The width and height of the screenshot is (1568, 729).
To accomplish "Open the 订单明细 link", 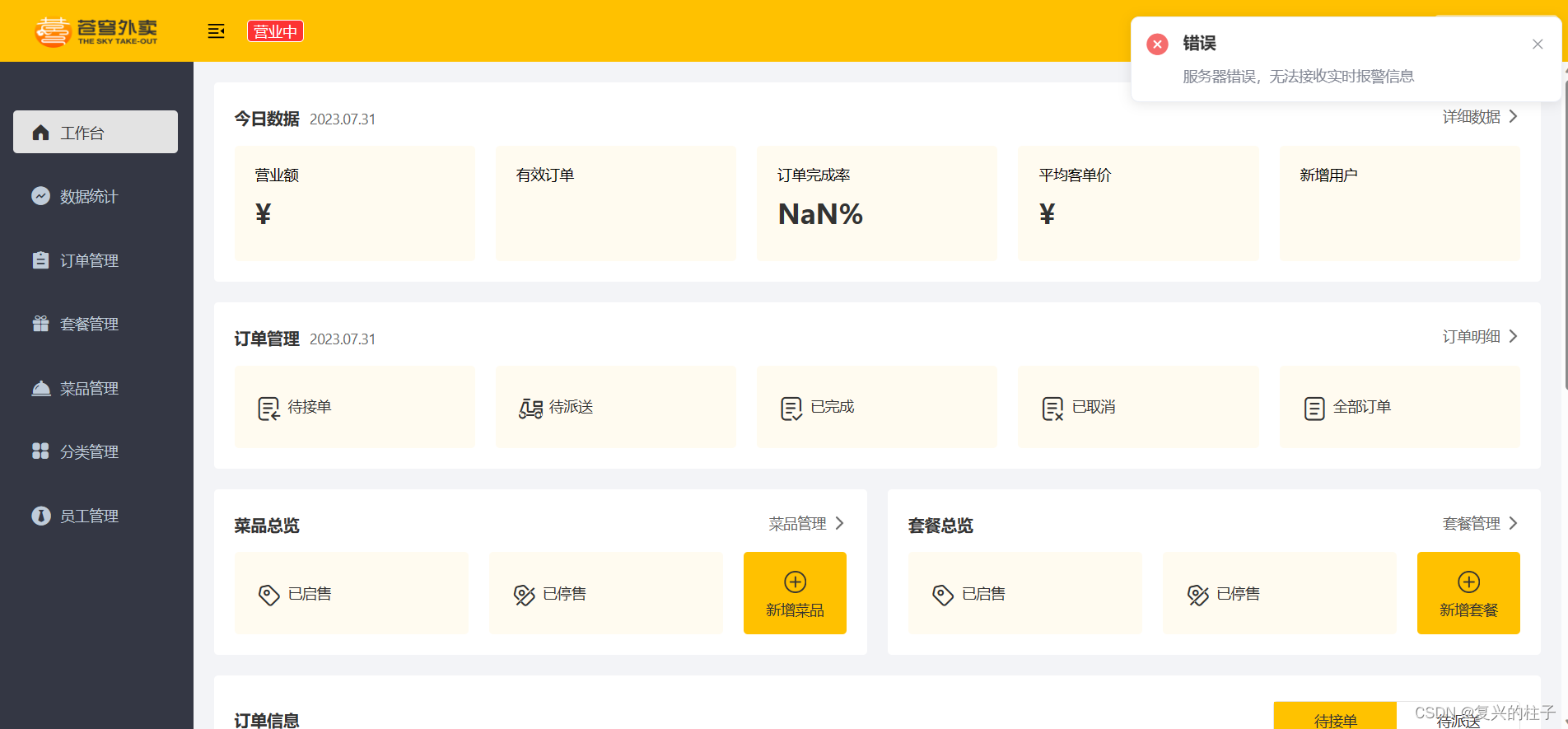I will [x=1471, y=337].
